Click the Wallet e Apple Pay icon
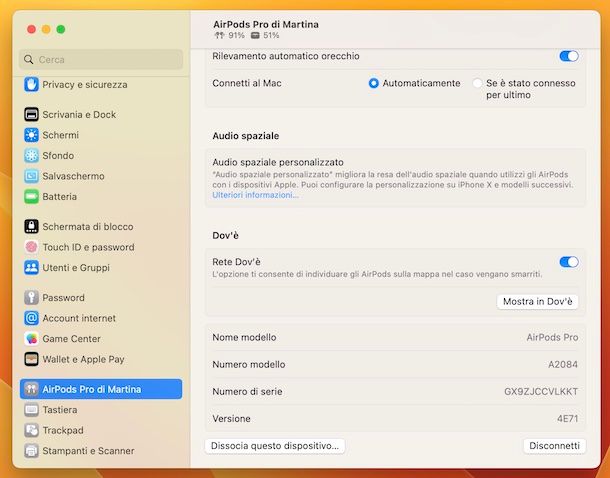The height and width of the screenshot is (478, 610). (31, 359)
